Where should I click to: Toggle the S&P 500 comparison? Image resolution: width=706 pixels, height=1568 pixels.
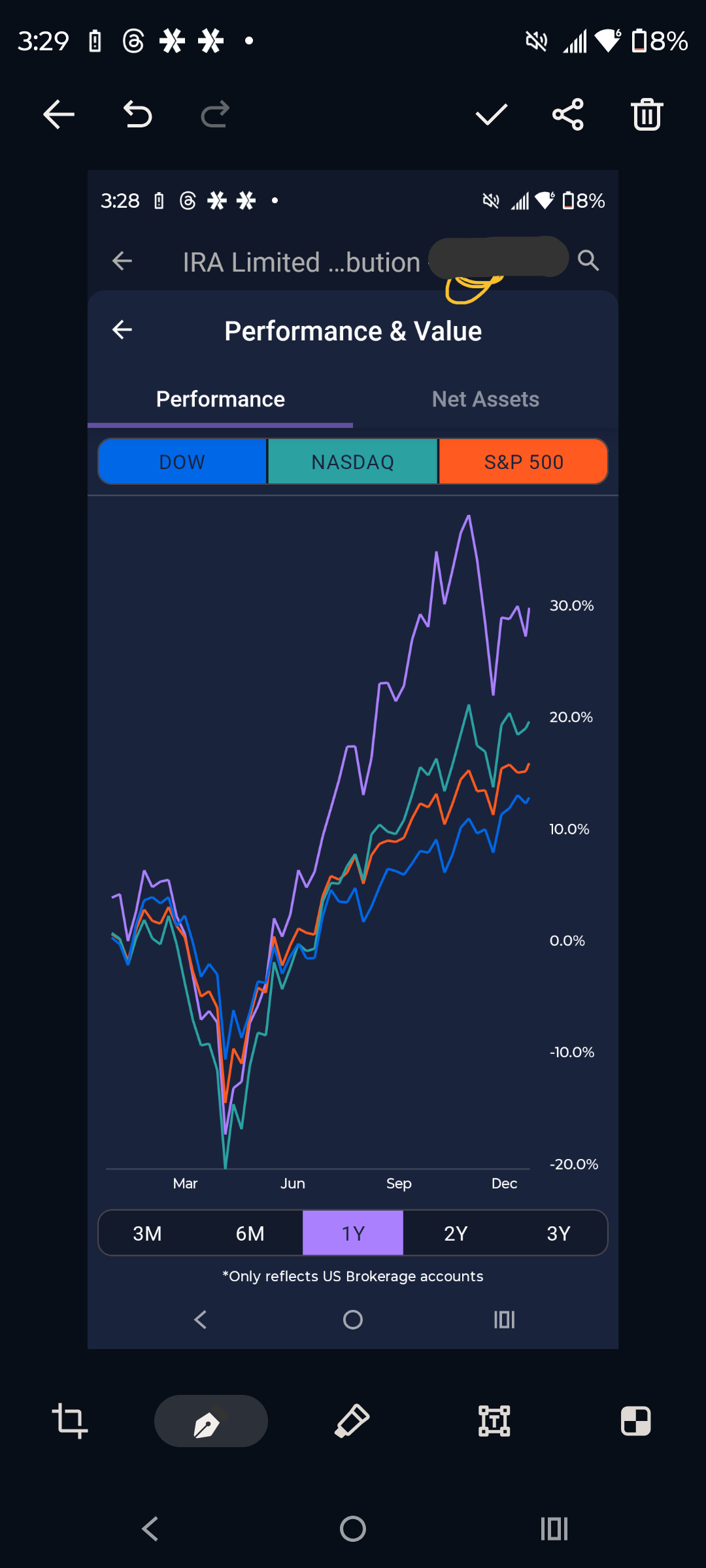(524, 462)
